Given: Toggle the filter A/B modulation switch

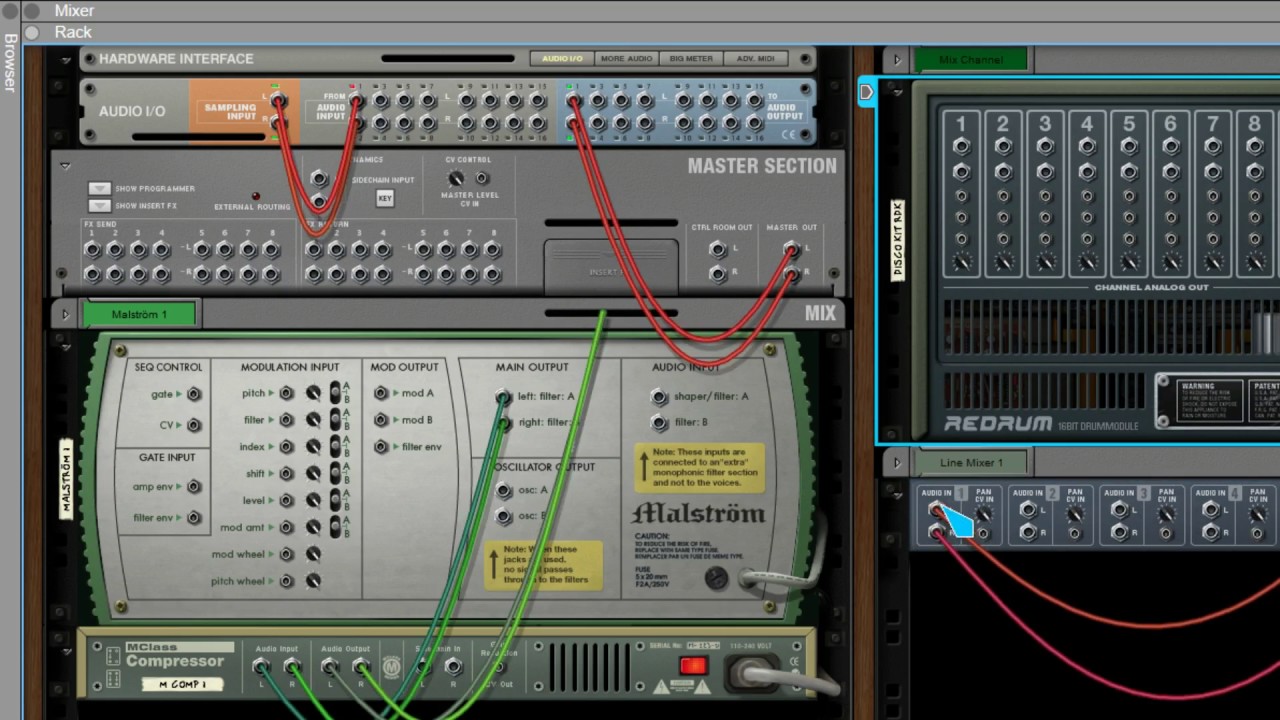Looking at the screenshot, I should click(x=336, y=420).
